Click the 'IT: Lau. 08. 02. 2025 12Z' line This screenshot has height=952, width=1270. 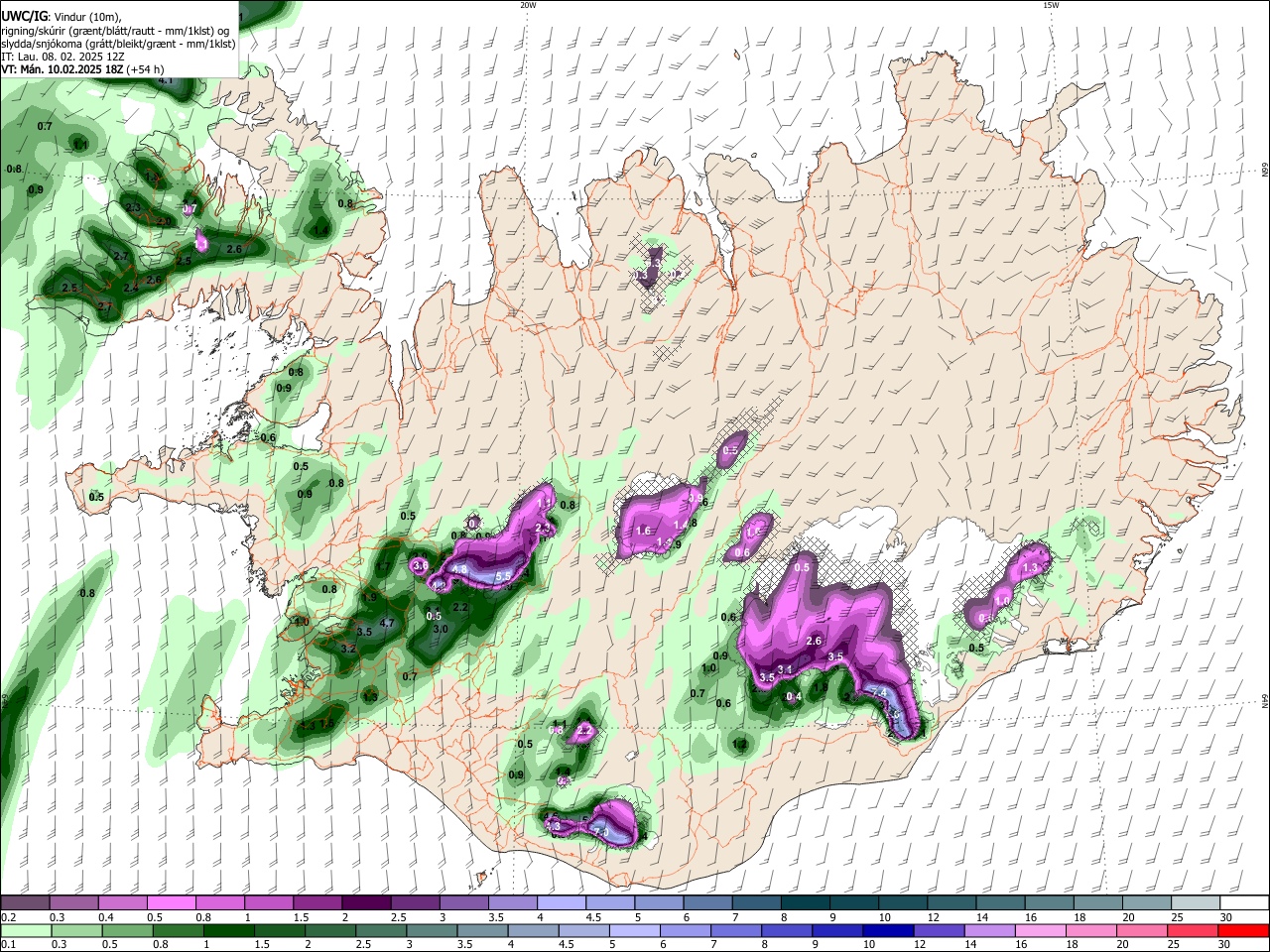tap(63, 57)
